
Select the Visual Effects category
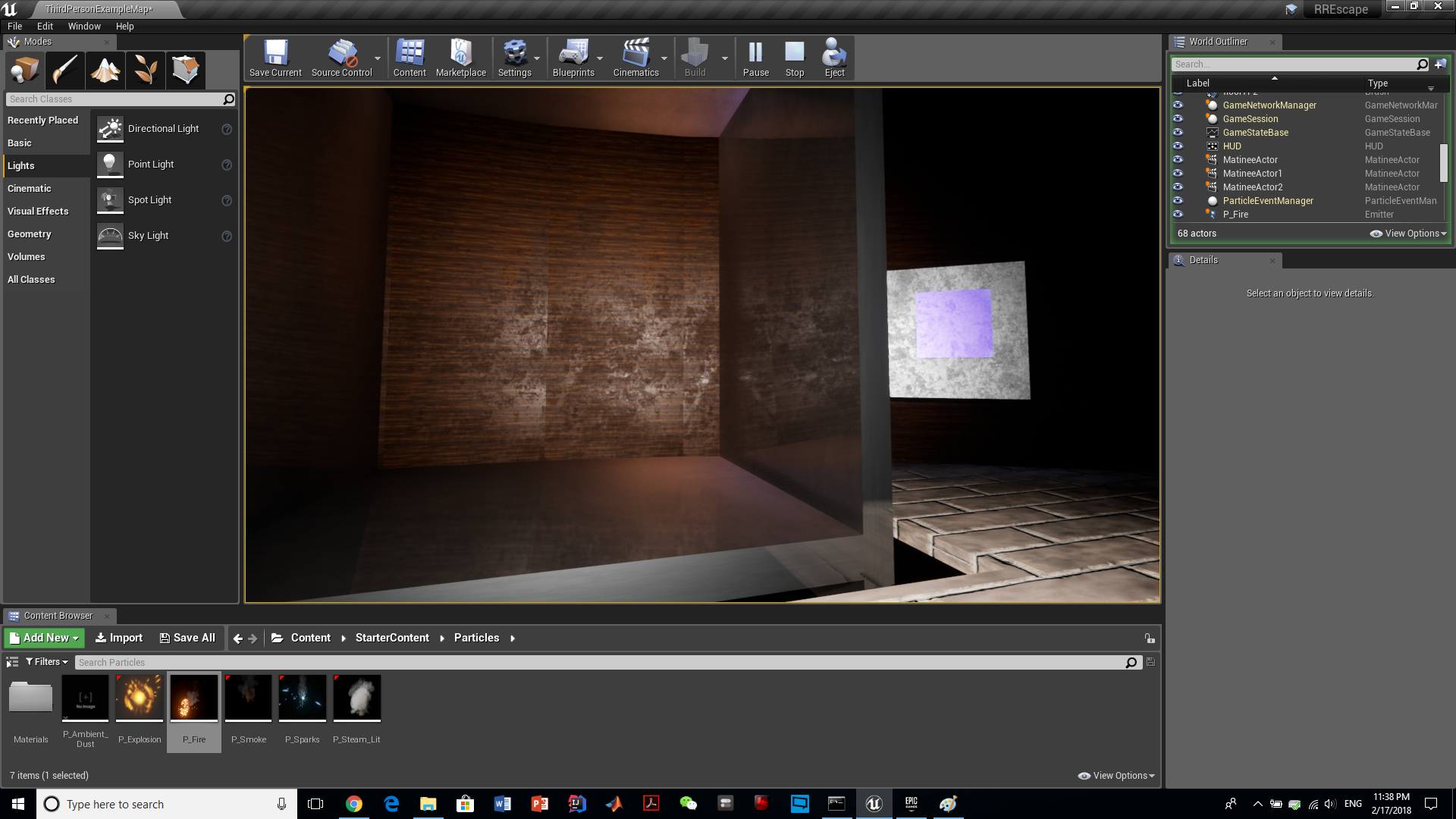click(x=38, y=211)
